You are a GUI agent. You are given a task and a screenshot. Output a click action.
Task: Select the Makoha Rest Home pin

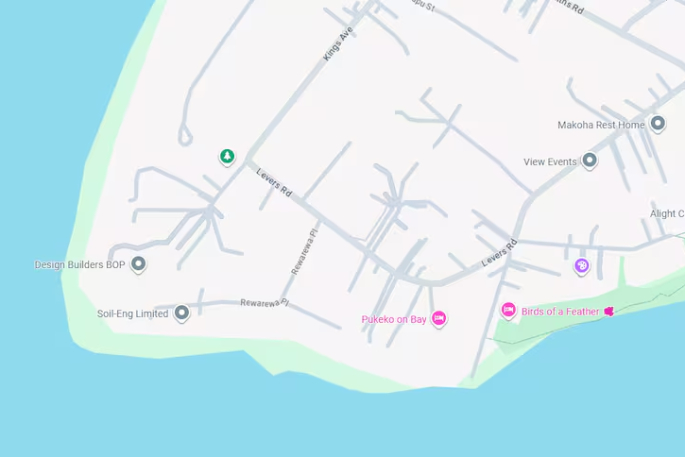click(657, 124)
